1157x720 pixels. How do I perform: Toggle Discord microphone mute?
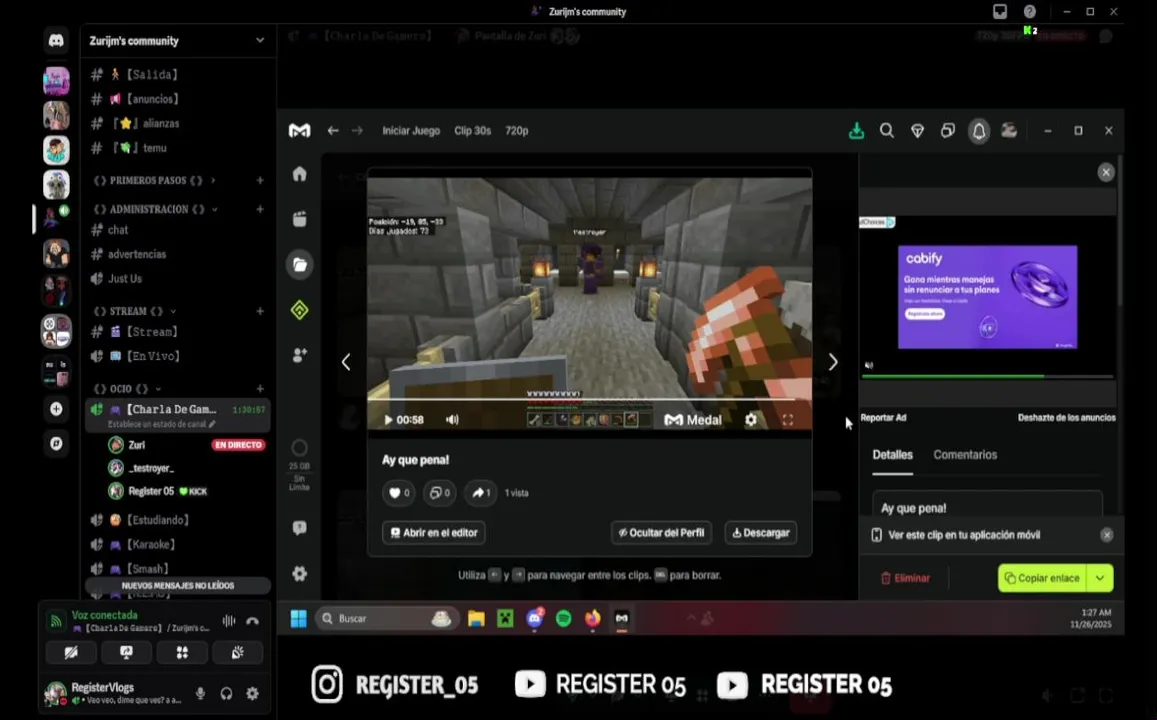[x=200, y=693]
